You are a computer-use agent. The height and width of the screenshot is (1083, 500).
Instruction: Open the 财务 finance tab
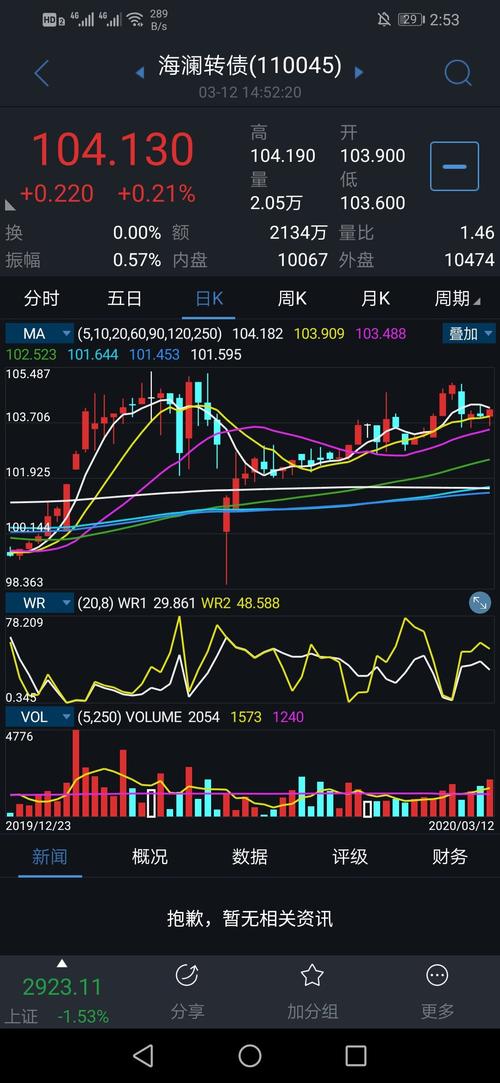click(x=450, y=857)
